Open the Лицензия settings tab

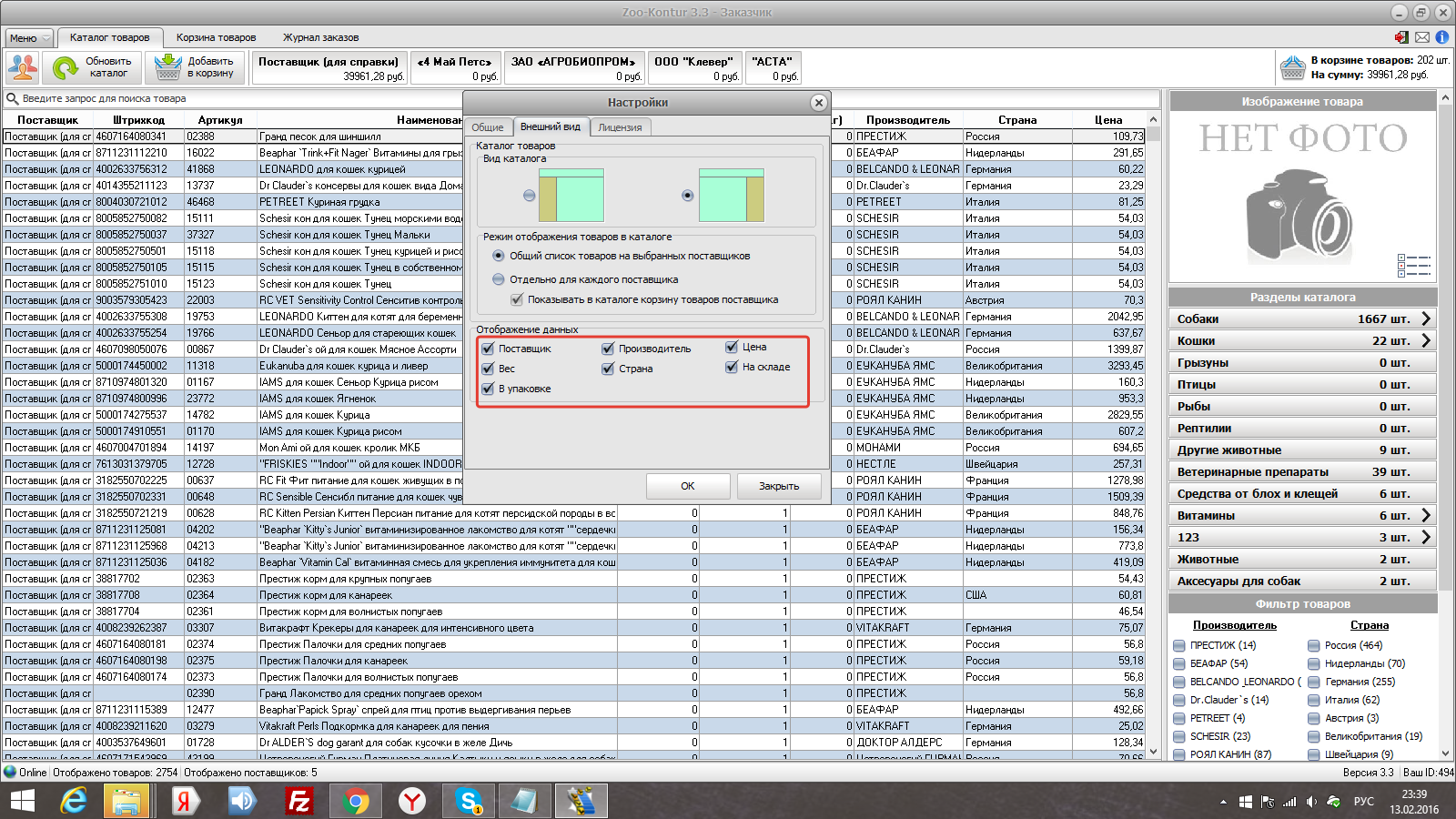(x=620, y=127)
